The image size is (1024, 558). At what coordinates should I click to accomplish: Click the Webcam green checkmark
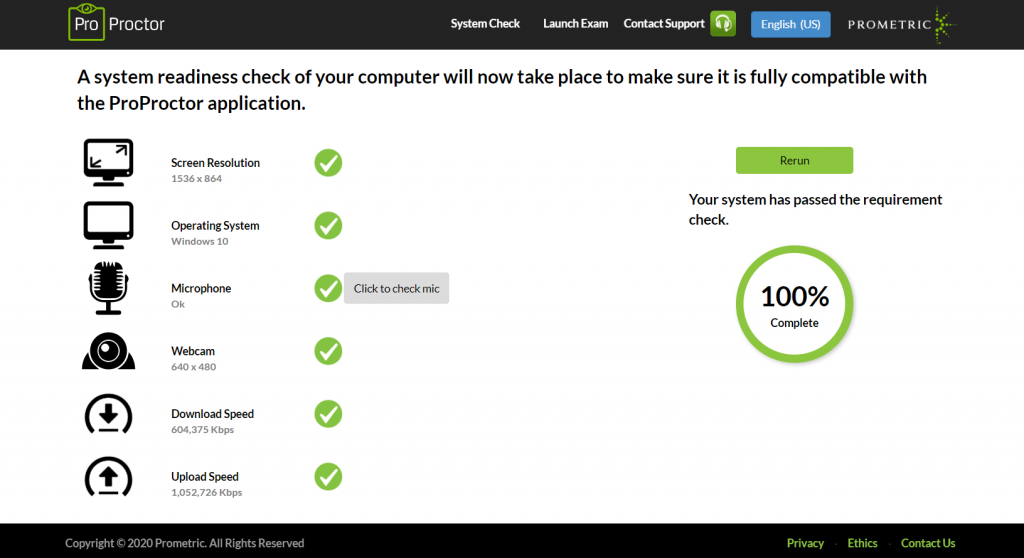[x=328, y=351]
